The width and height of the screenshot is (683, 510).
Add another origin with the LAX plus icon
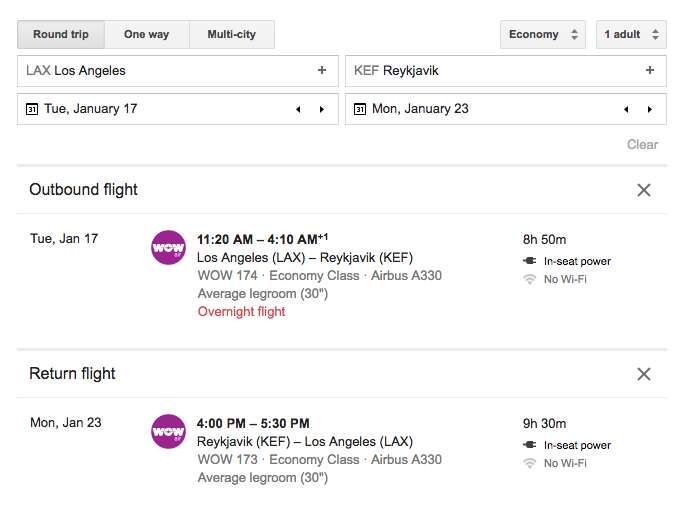[322, 70]
